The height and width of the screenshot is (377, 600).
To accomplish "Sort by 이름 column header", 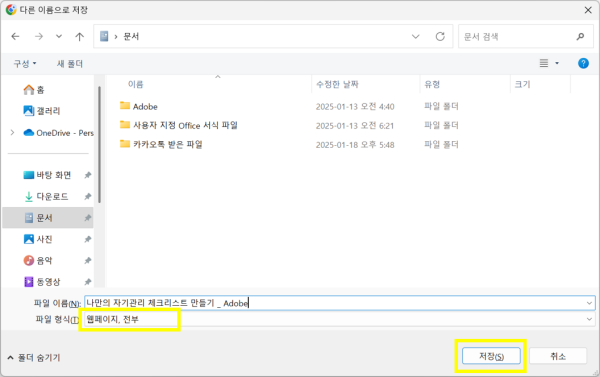I will tap(135, 84).
